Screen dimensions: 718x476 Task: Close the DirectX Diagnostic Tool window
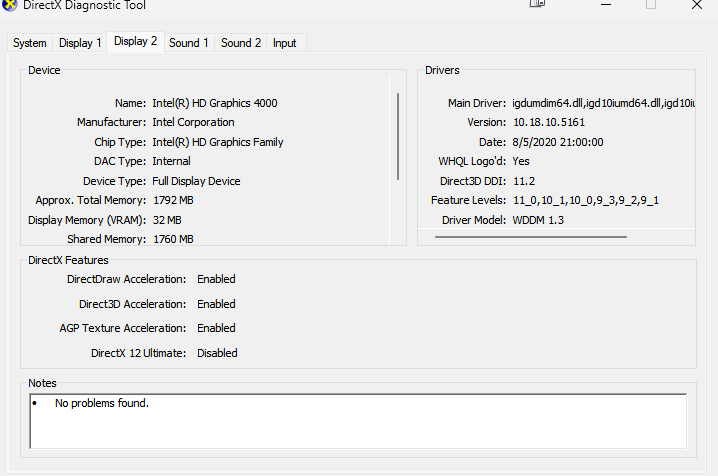click(696, 5)
